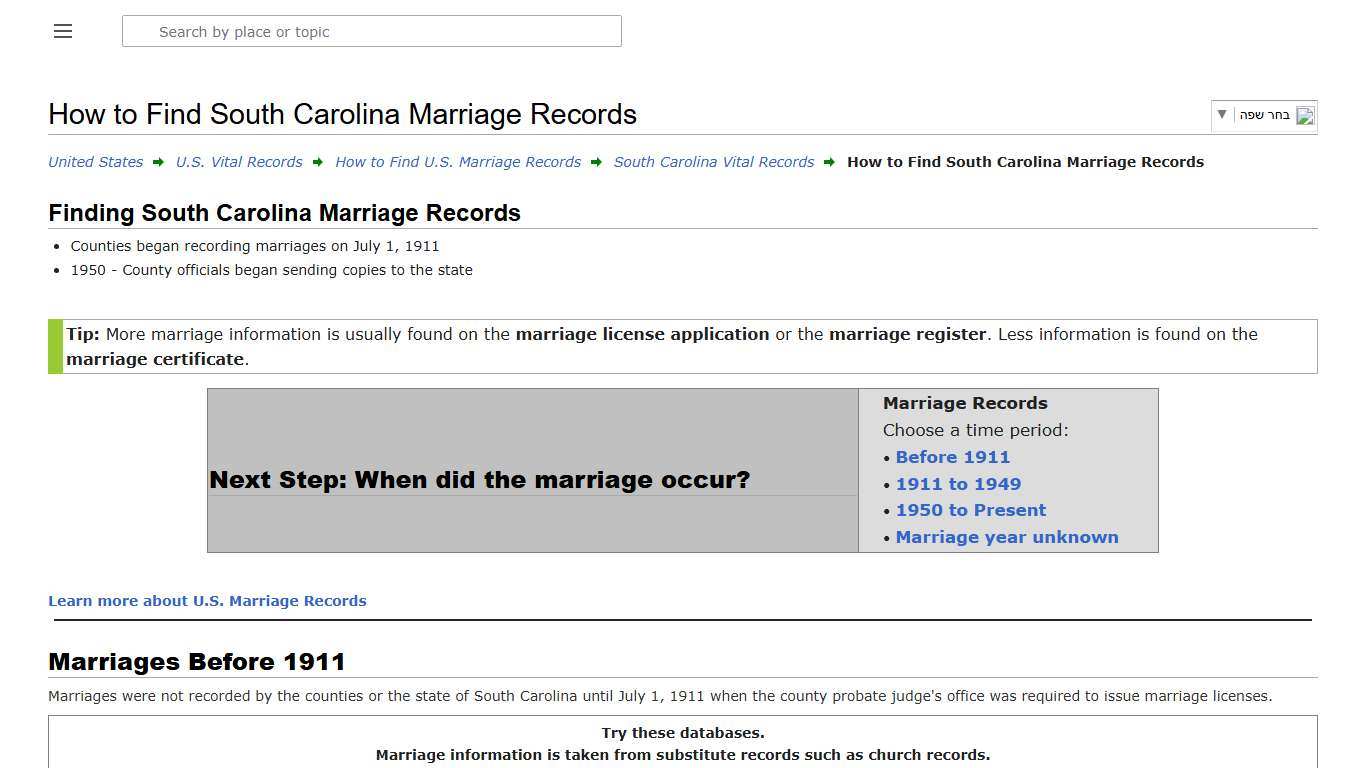Open How to Find U.S. Marriage Records
The image size is (1366, 768).
(458, 161)
